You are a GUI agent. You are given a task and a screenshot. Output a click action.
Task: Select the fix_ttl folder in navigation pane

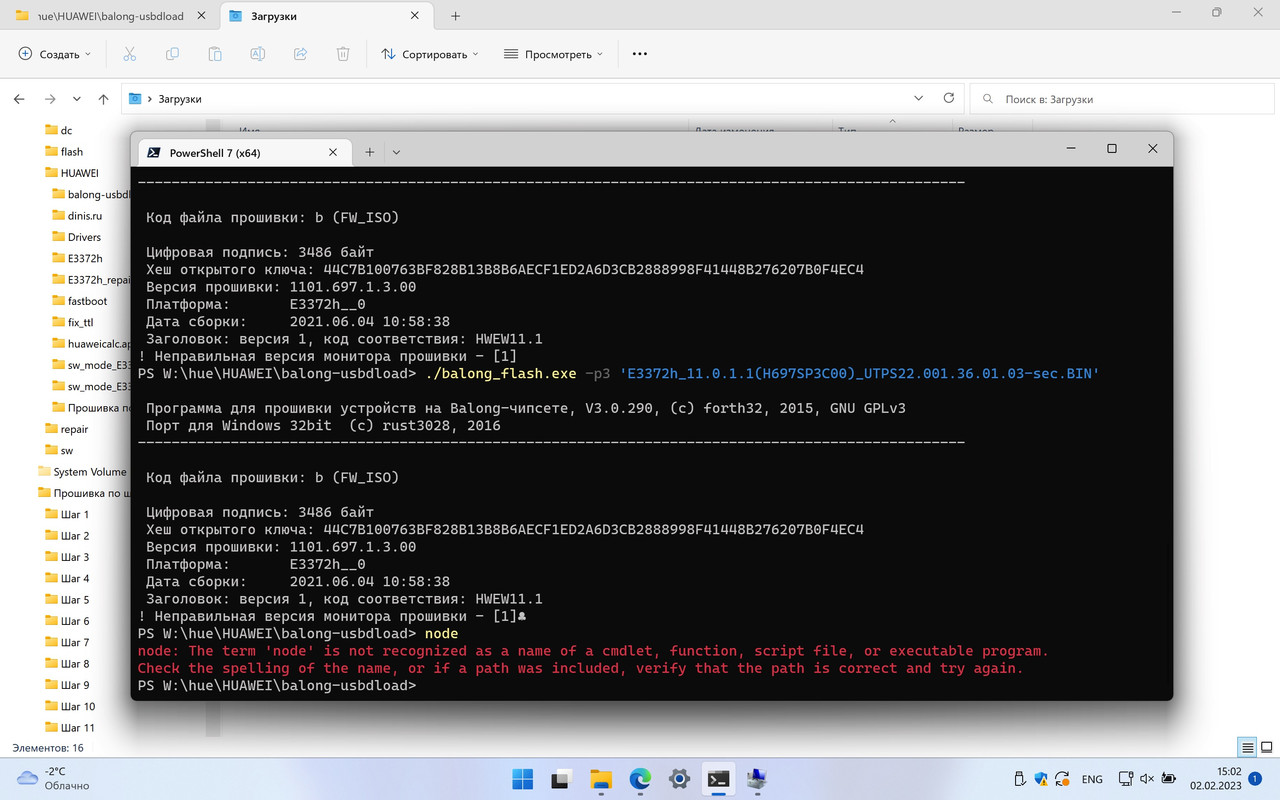[x=73, y=322]
